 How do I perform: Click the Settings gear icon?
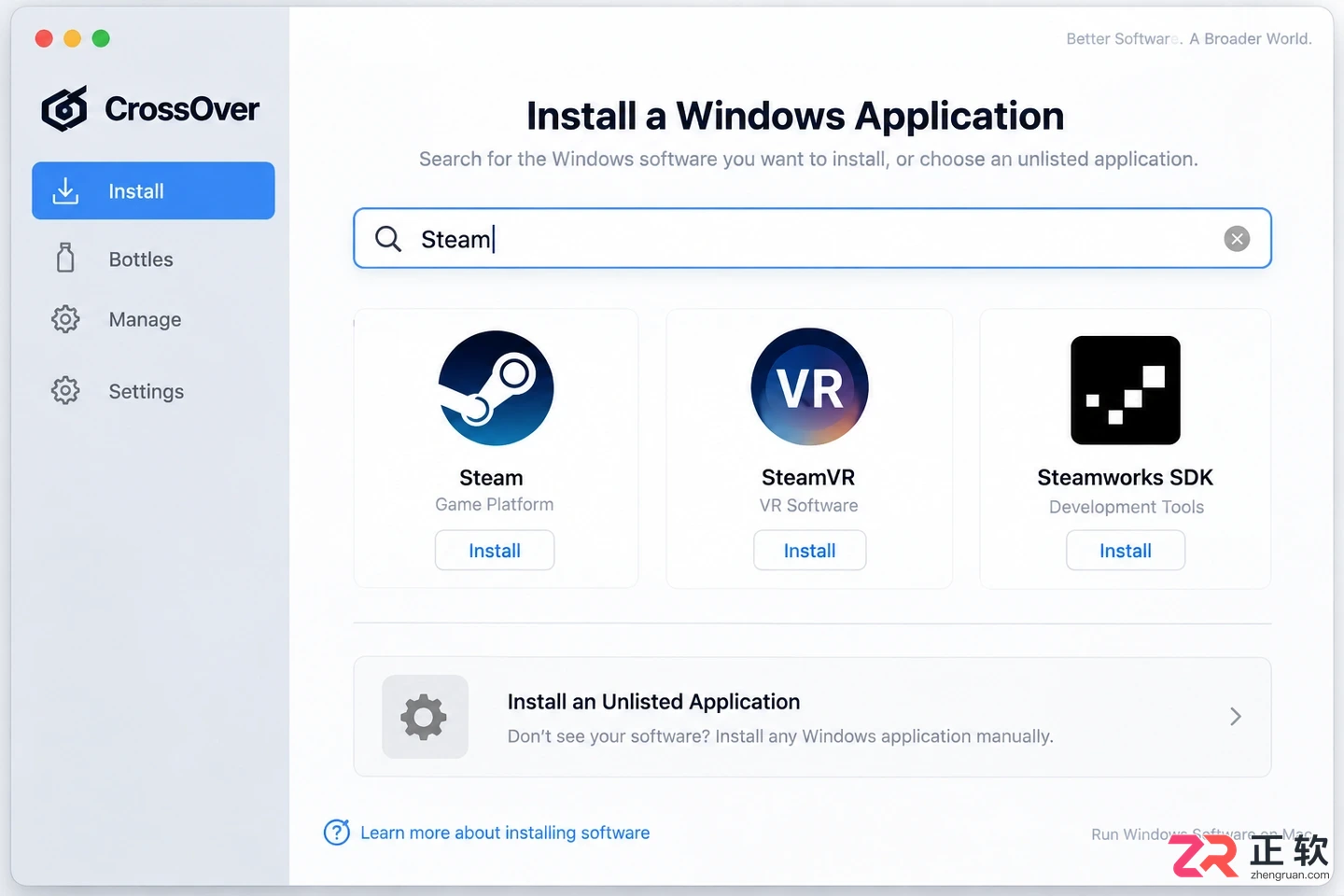coord(65,390)
